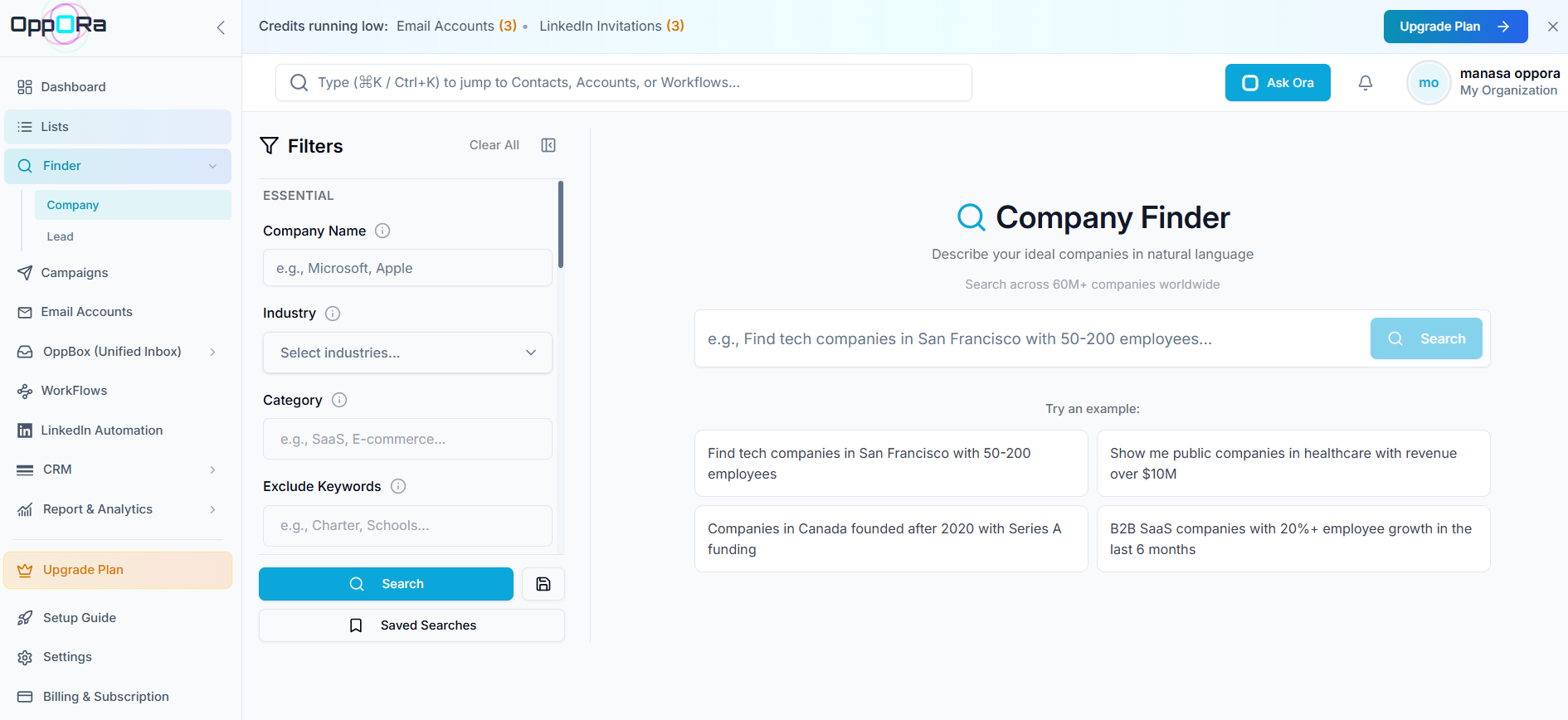The height and width of the screenshot is (720, 1568).
Task: Open the WorkFlows section
Action: (x=118, y=391)
